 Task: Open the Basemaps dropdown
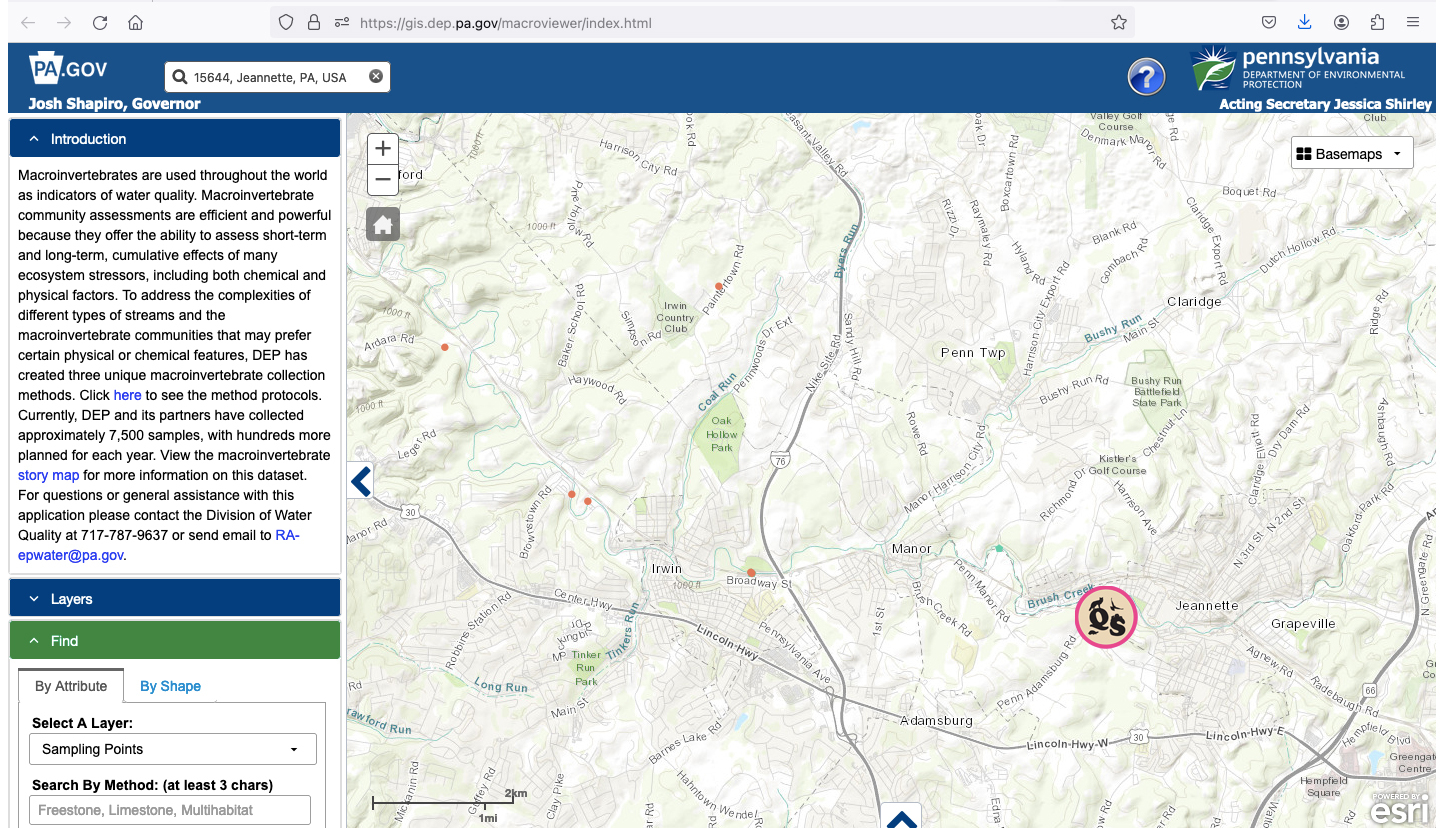pyautogui.click(x=1351, y=154)
